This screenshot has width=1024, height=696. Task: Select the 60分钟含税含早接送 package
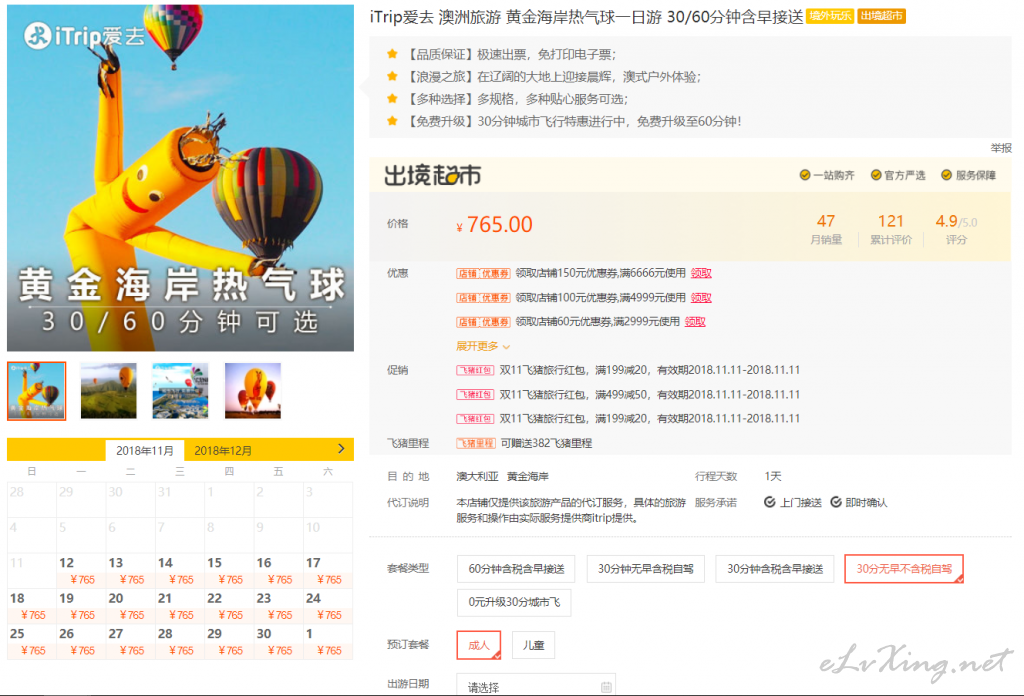coord(516,569)
